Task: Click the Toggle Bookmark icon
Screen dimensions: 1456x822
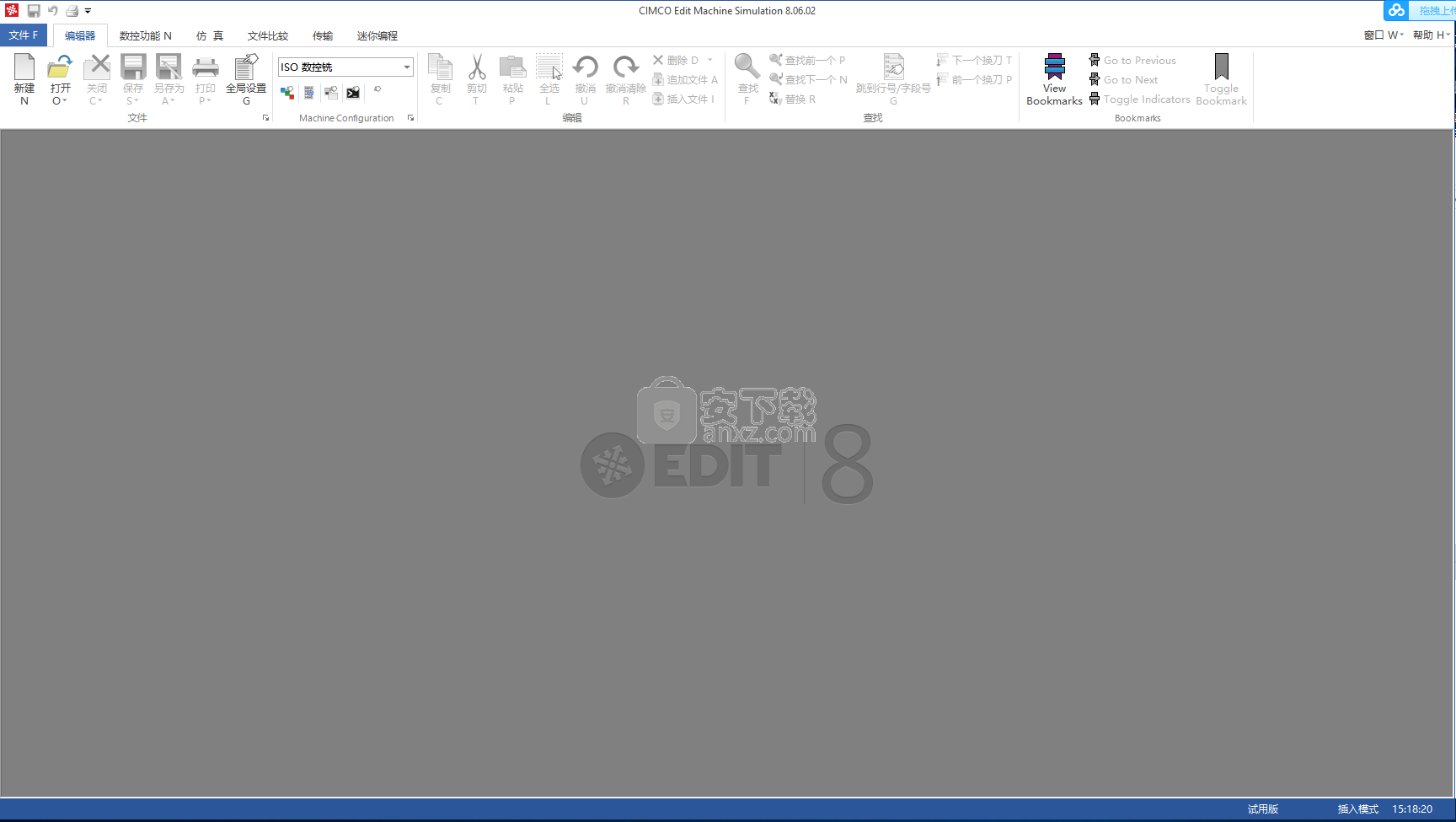Action: pos(1221,67)
